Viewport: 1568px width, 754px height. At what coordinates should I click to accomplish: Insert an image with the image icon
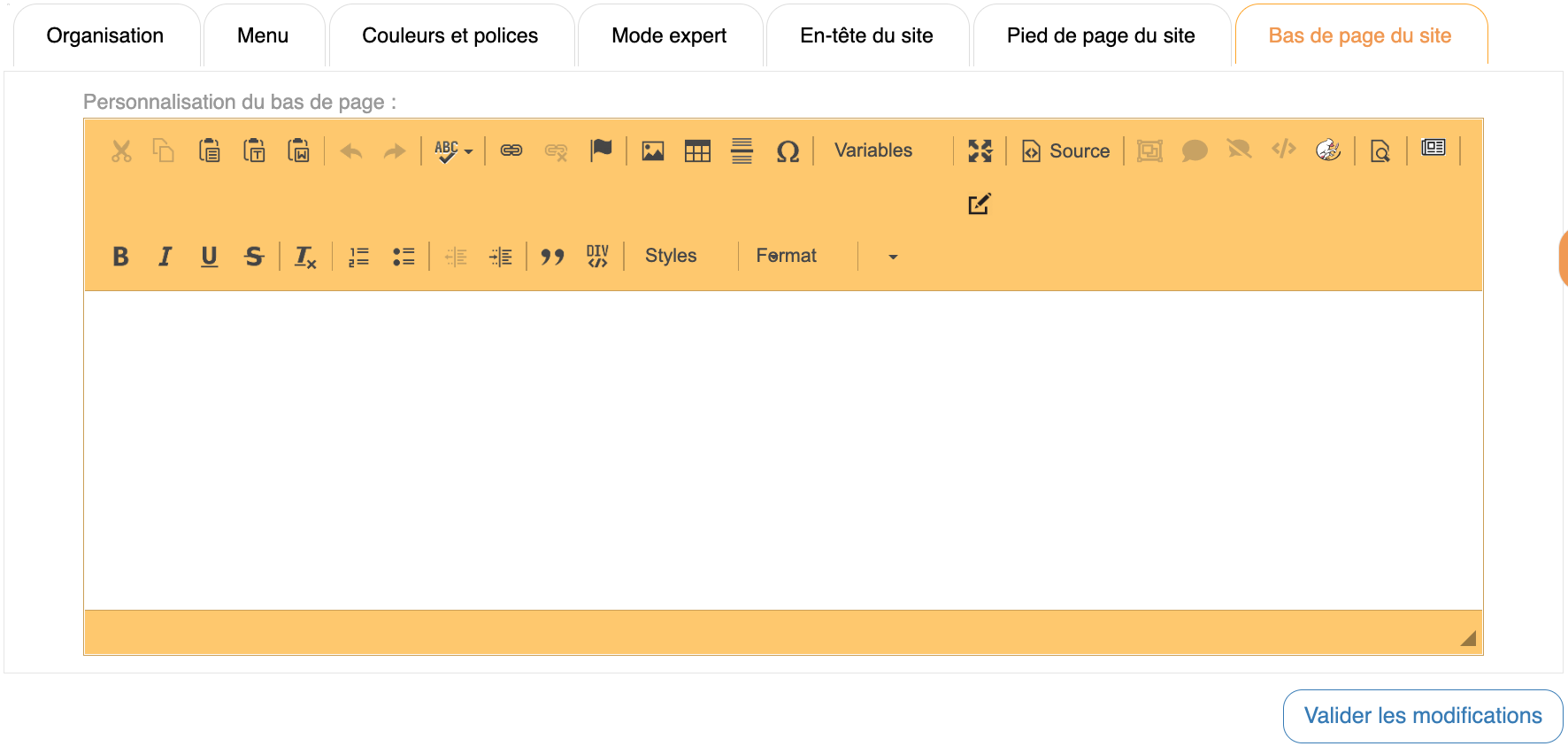pyautogui.click(x=653, y=151)
